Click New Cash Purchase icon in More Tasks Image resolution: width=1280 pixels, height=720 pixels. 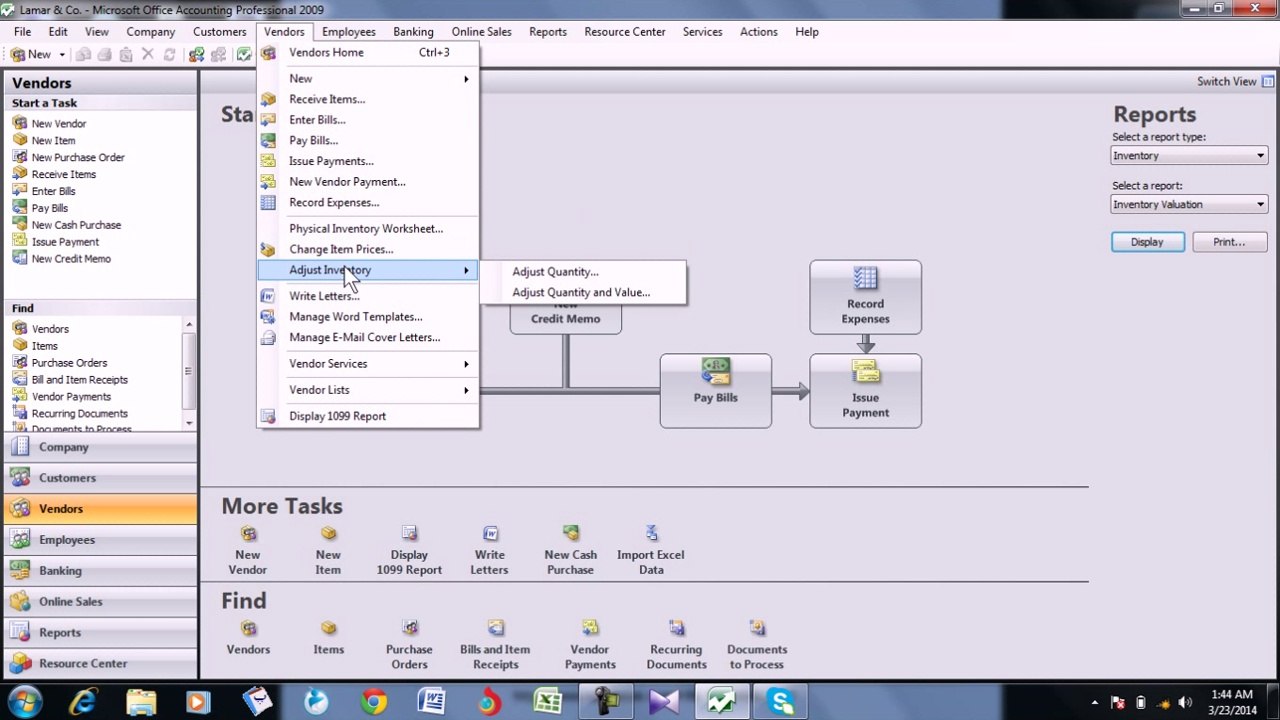point(570,534)
